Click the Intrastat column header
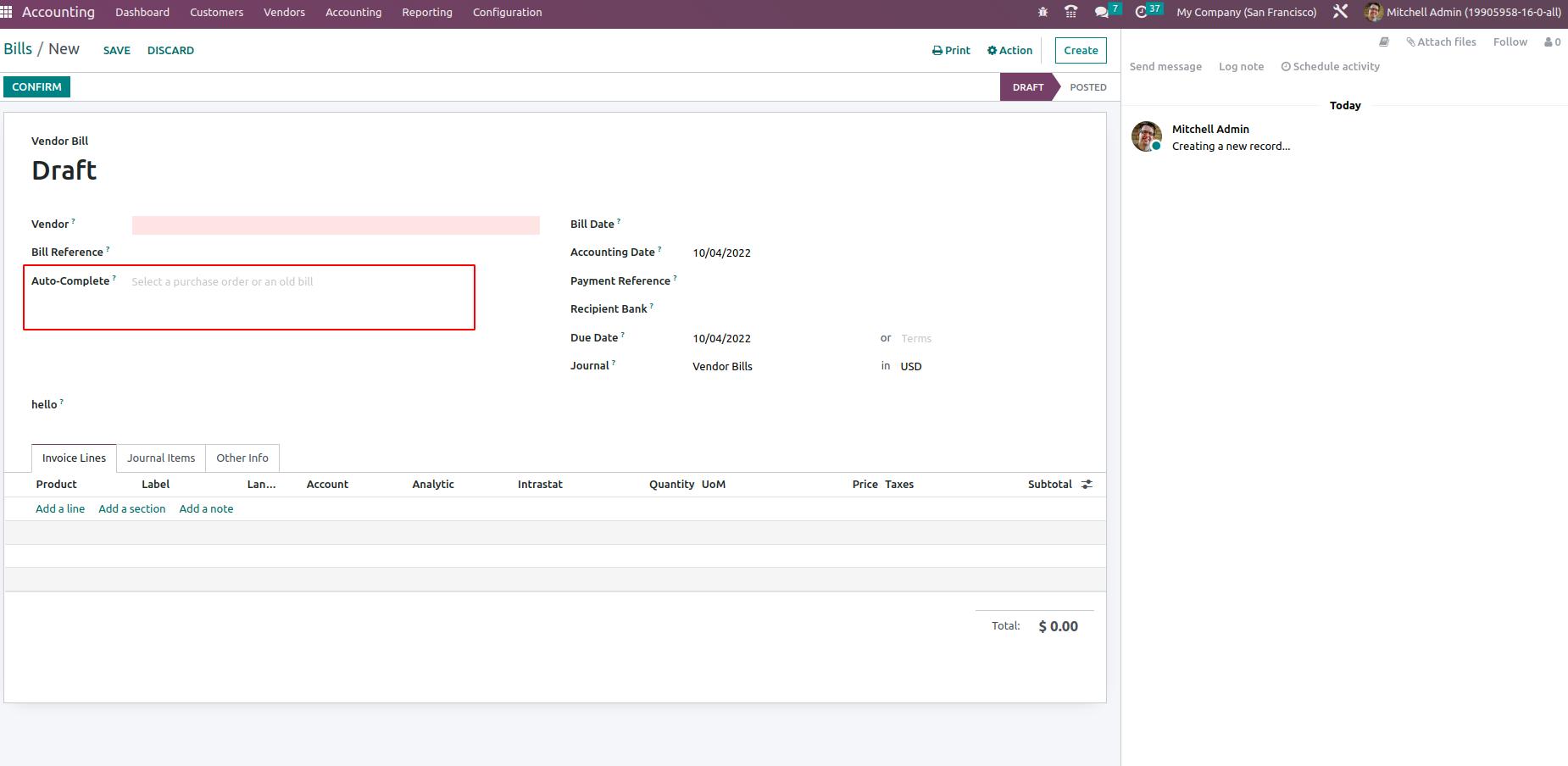Screen dimensions: 1568x766 point(540,484)
